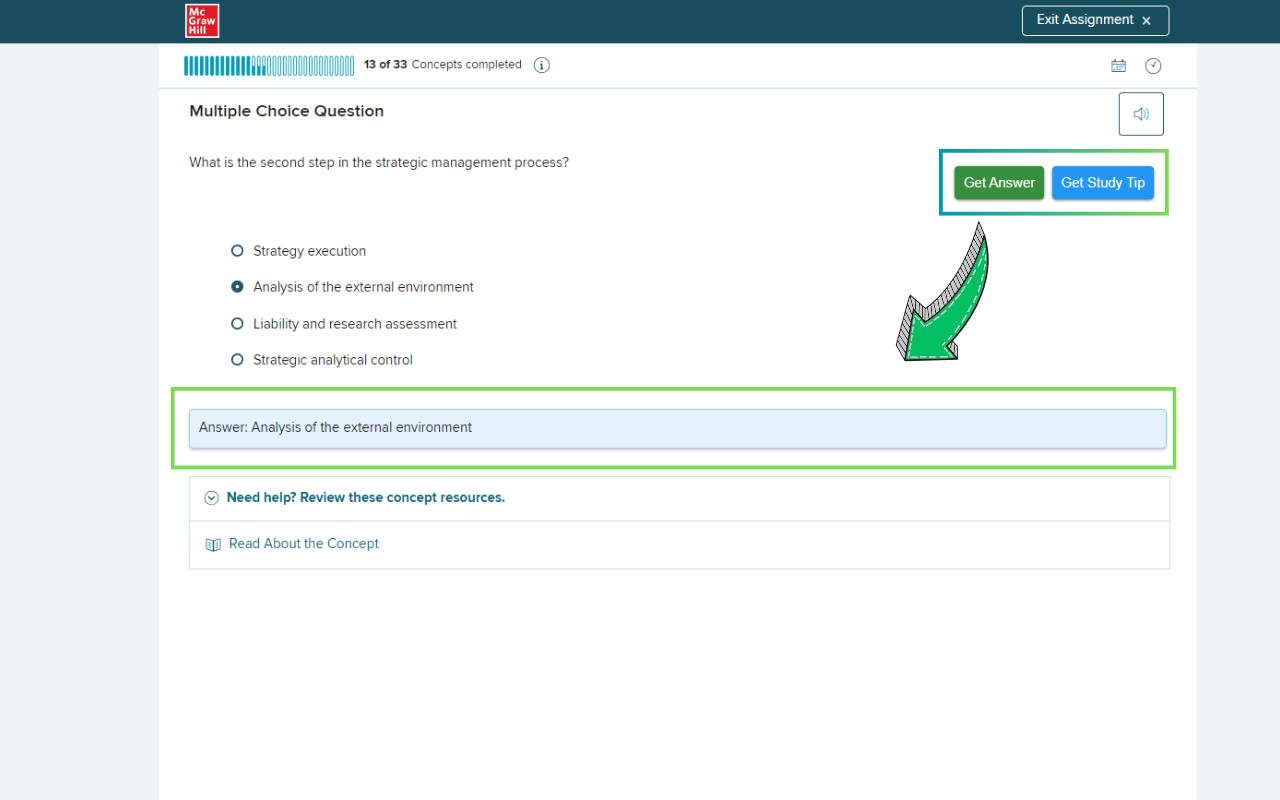Click the book icon beside Read About
Screen dimensions: 1280x800
pos(213,545)
